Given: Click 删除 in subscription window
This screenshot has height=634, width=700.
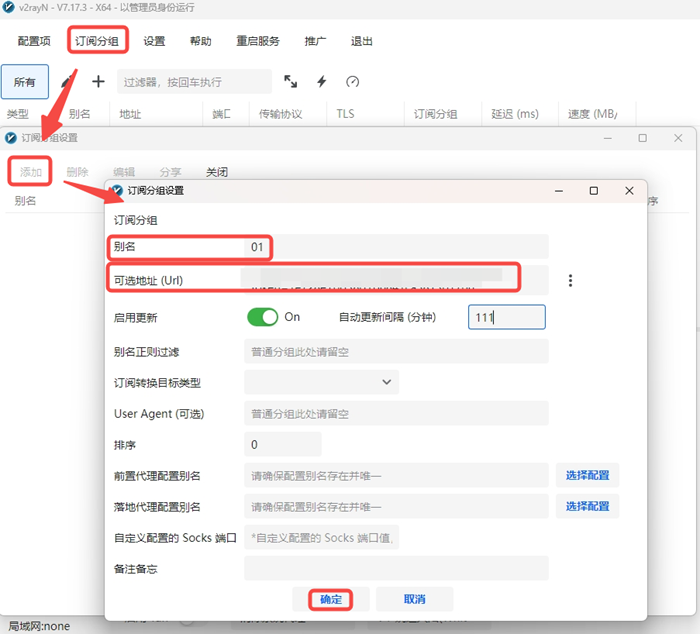Looking at the screenshot, I should (77, 172).
